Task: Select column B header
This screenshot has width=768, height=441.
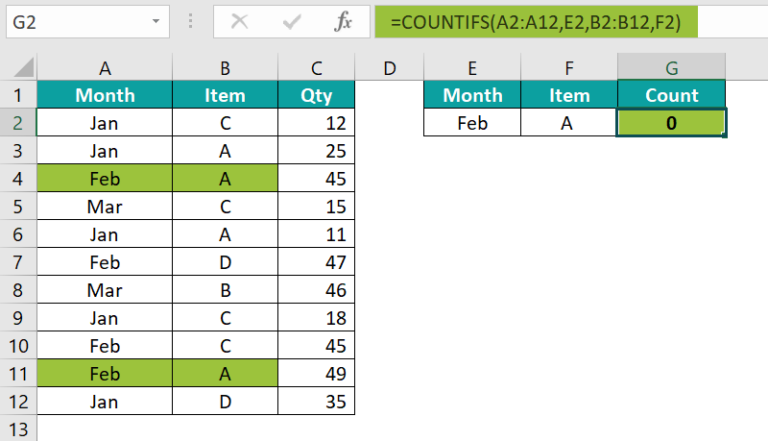Action: point(225,68)
